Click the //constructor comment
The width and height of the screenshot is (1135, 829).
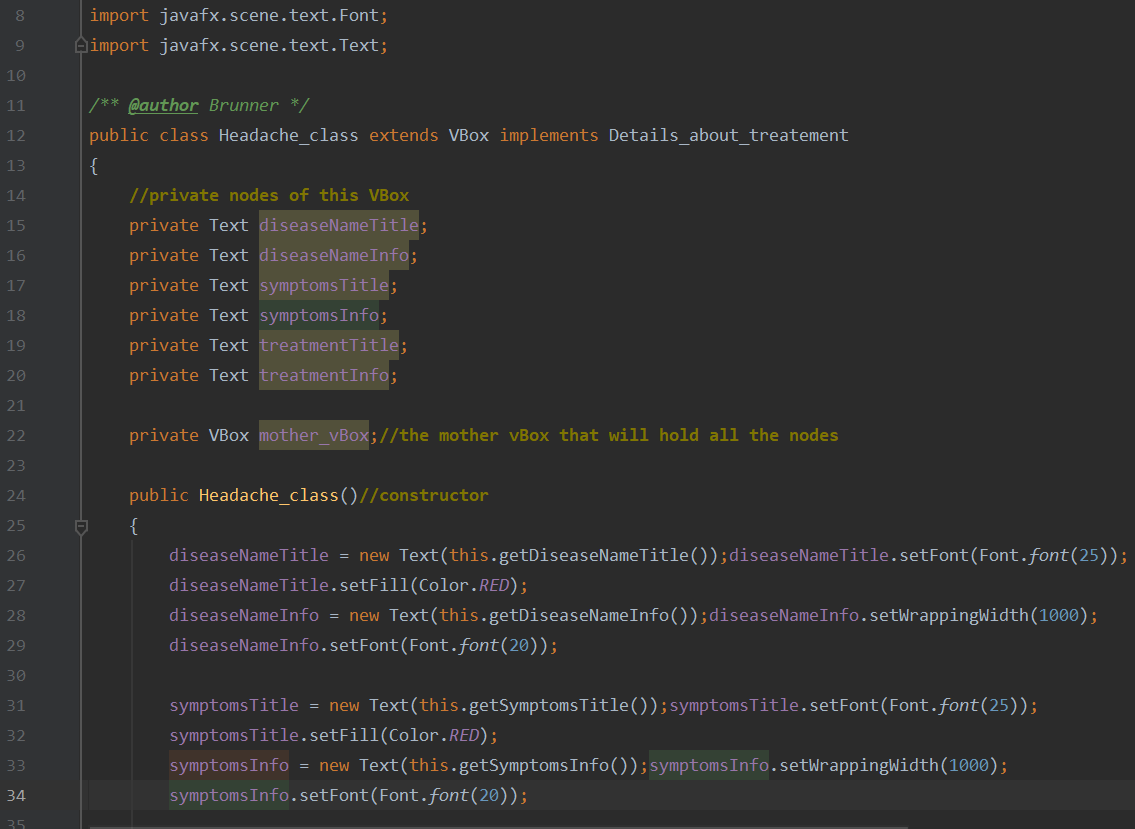pyautogui.click(x=423, y=495)
